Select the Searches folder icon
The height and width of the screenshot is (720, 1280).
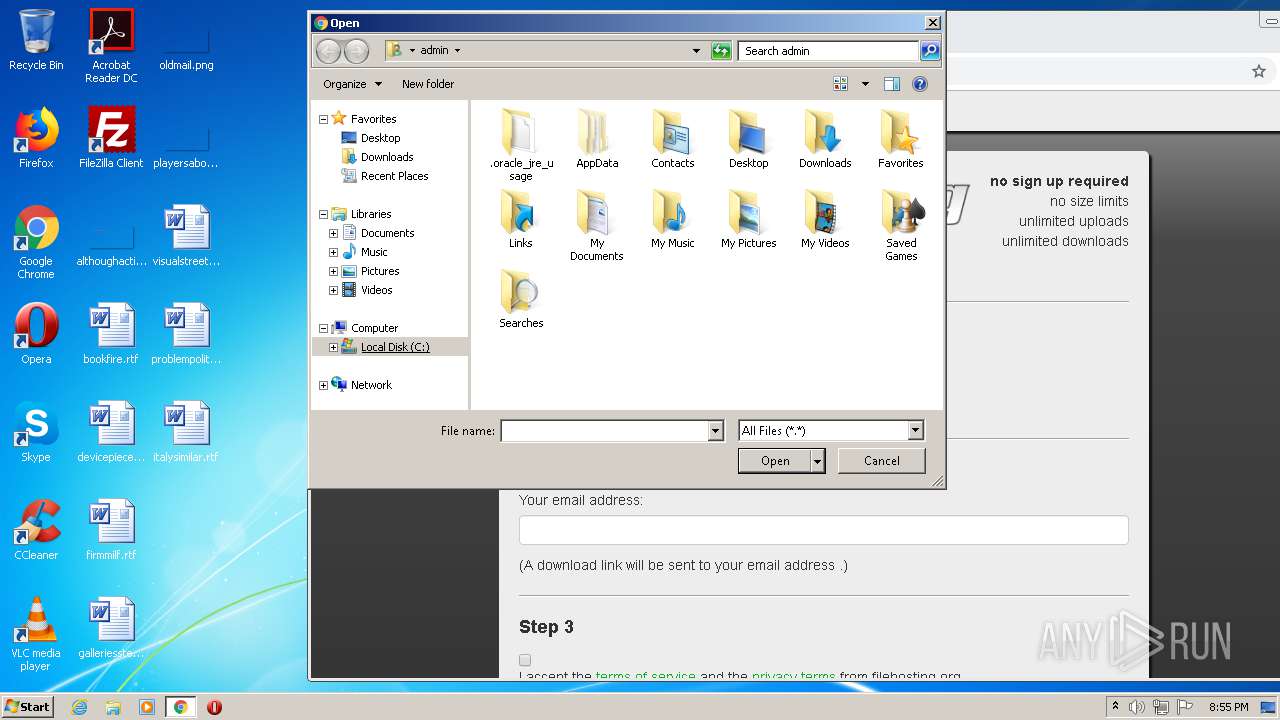pyautogui.click(x=521, y=299)
